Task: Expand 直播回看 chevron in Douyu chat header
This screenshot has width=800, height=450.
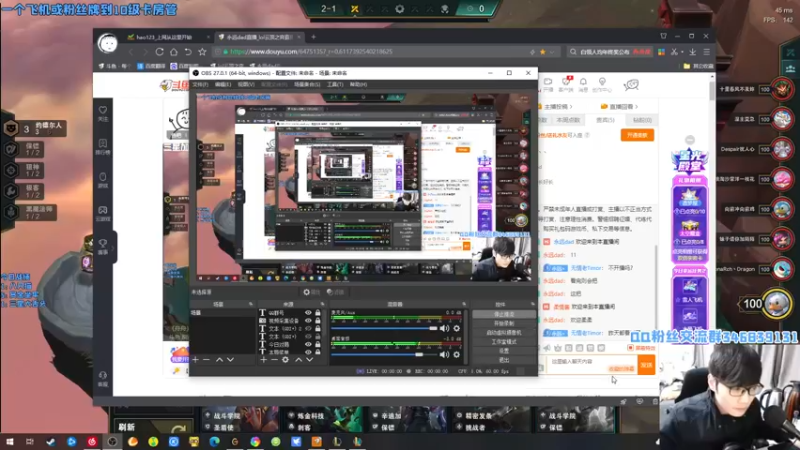Action: point(636,107)
